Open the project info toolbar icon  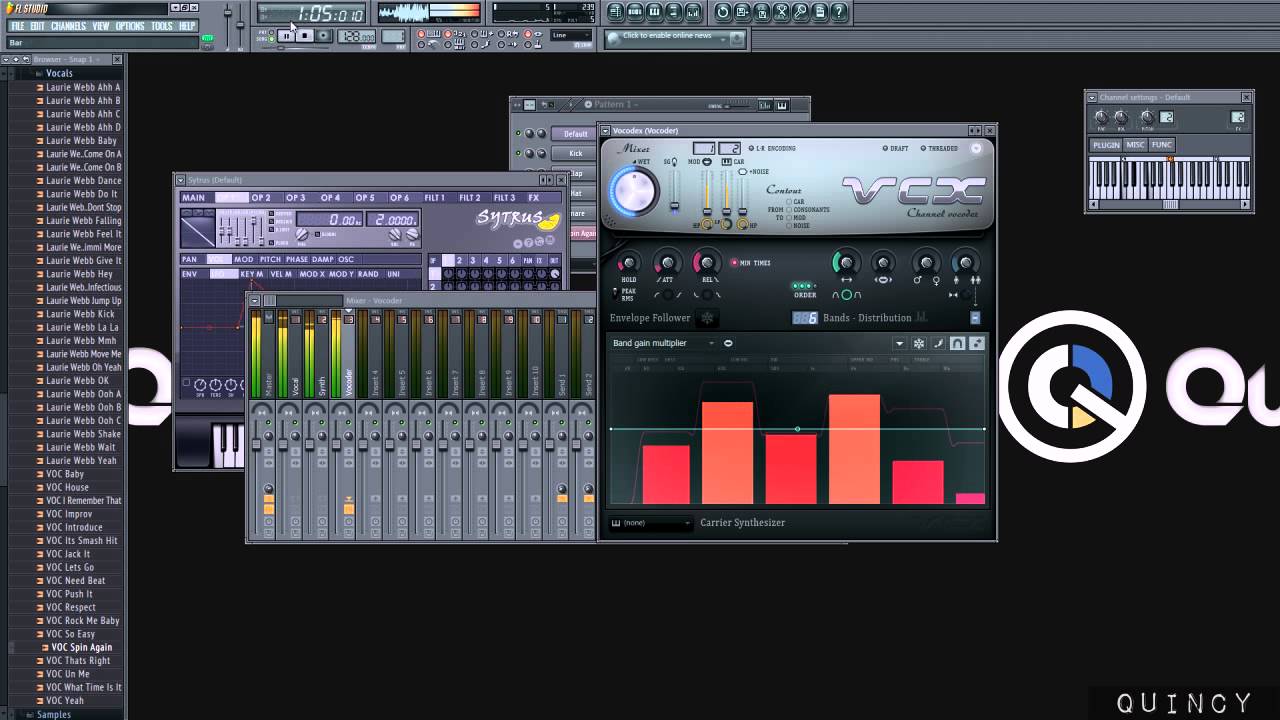tap(820, 12)
